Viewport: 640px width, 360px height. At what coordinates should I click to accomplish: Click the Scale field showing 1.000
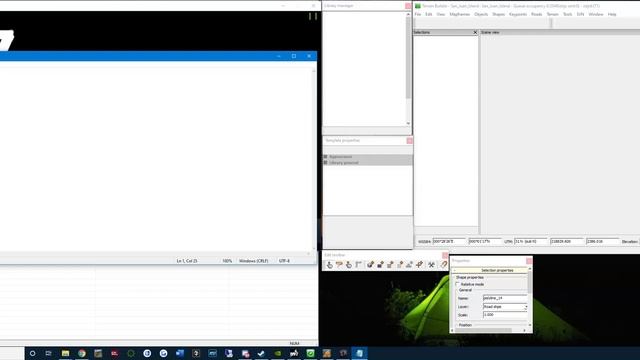(505, 315)
